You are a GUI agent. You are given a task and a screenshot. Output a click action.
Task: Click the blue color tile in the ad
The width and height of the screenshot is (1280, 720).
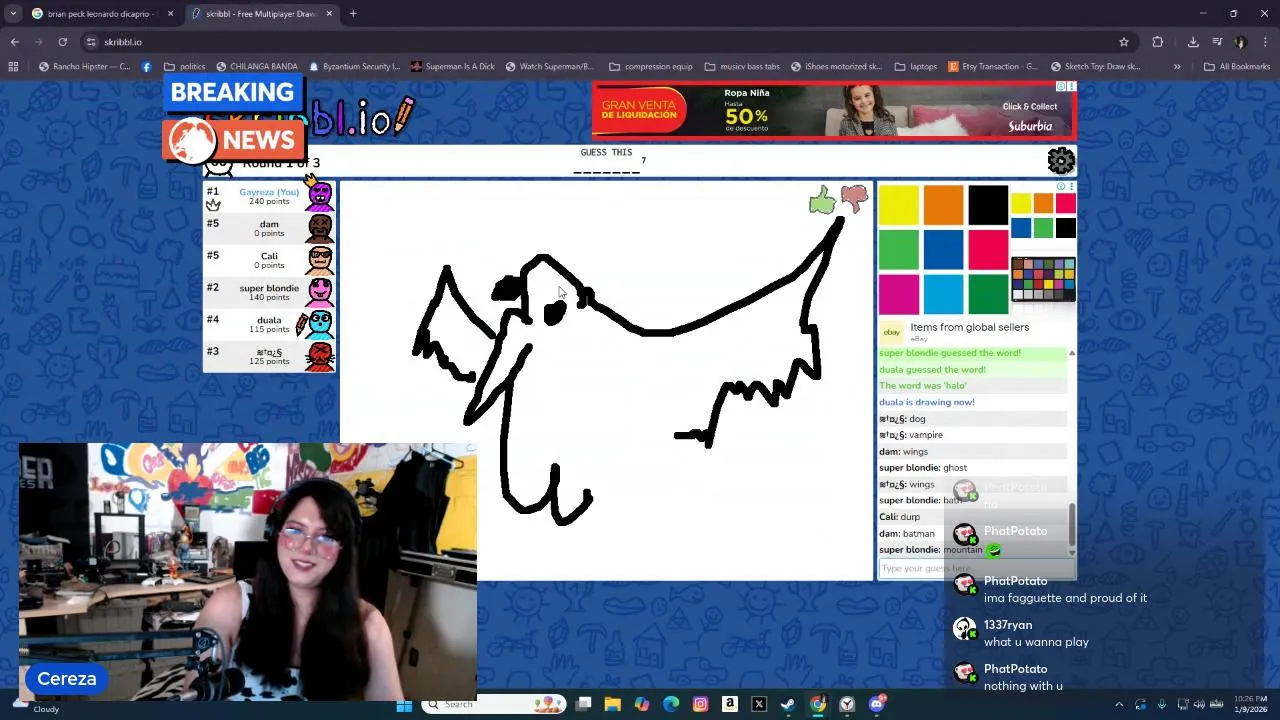click(943, 250)
